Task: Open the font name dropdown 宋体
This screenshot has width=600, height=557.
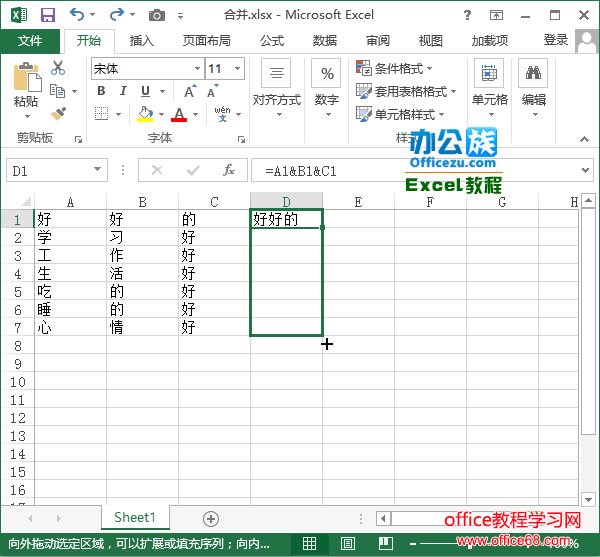Action: click(197, 68)
